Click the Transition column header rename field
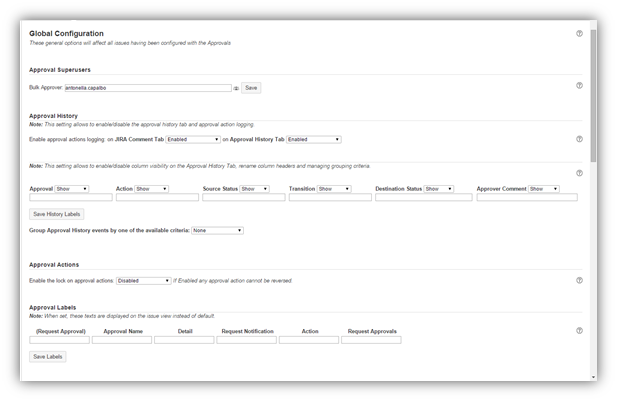Screen dimensions: 617x401 pyautogui.click(x=330, y=198)
